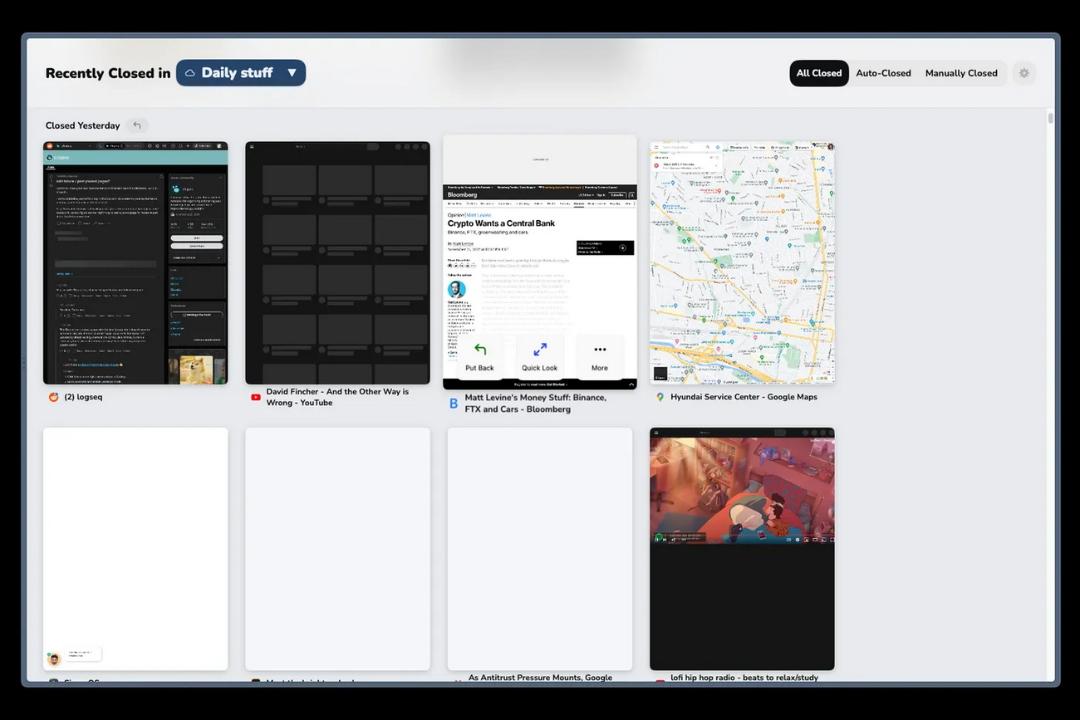Open Quick Look expand icon

click(x=540, y=349)
